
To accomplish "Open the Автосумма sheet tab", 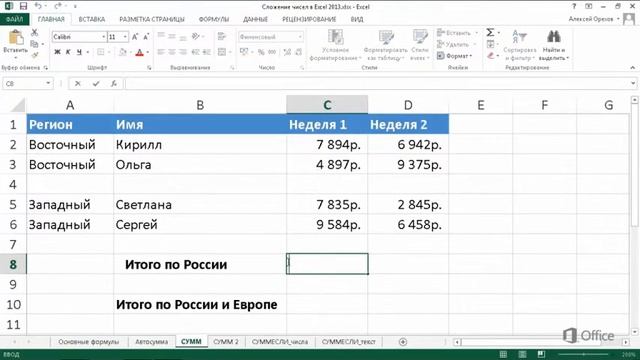I will click(x=151, y=342).
